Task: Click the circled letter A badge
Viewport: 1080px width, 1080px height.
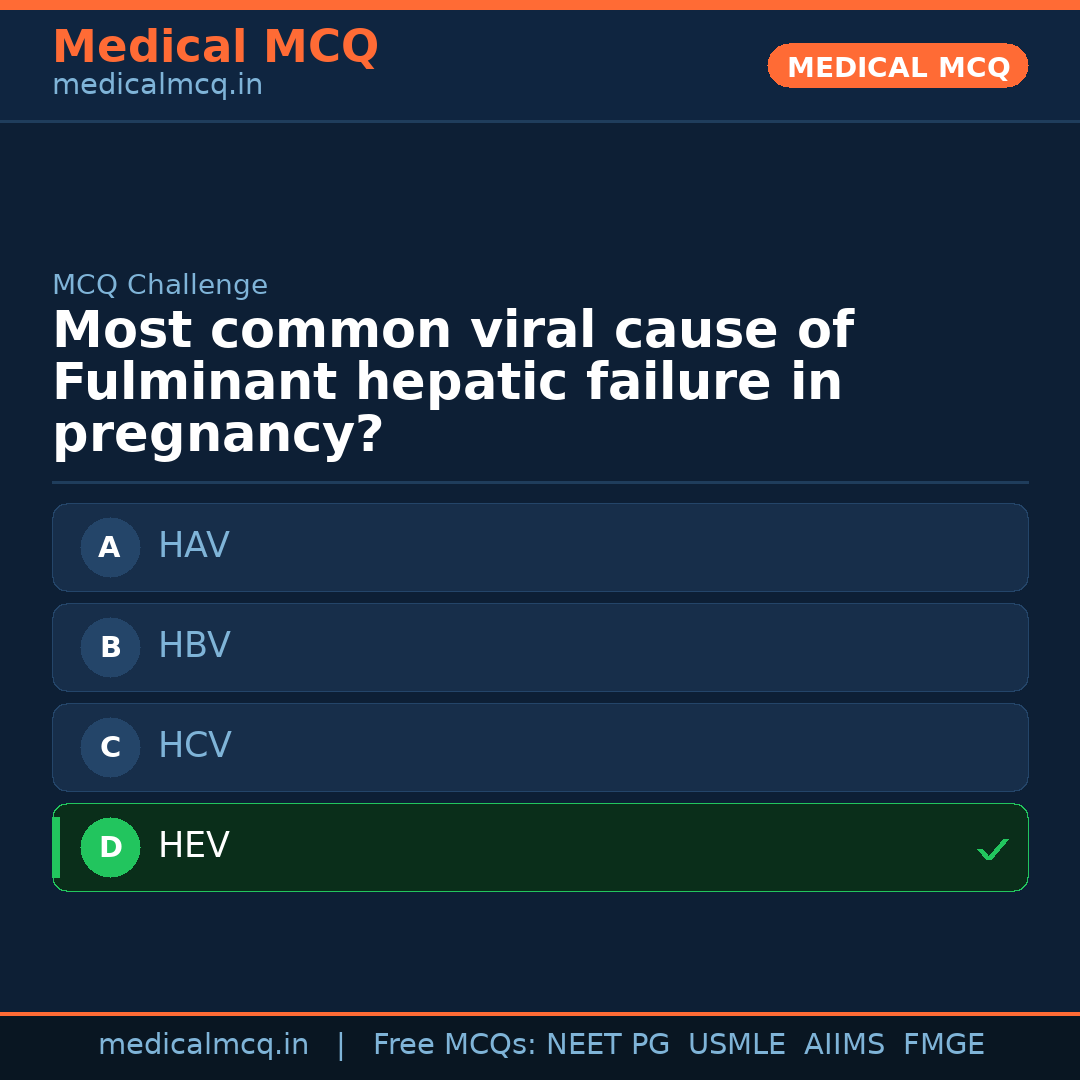Action: coord(110,547)
